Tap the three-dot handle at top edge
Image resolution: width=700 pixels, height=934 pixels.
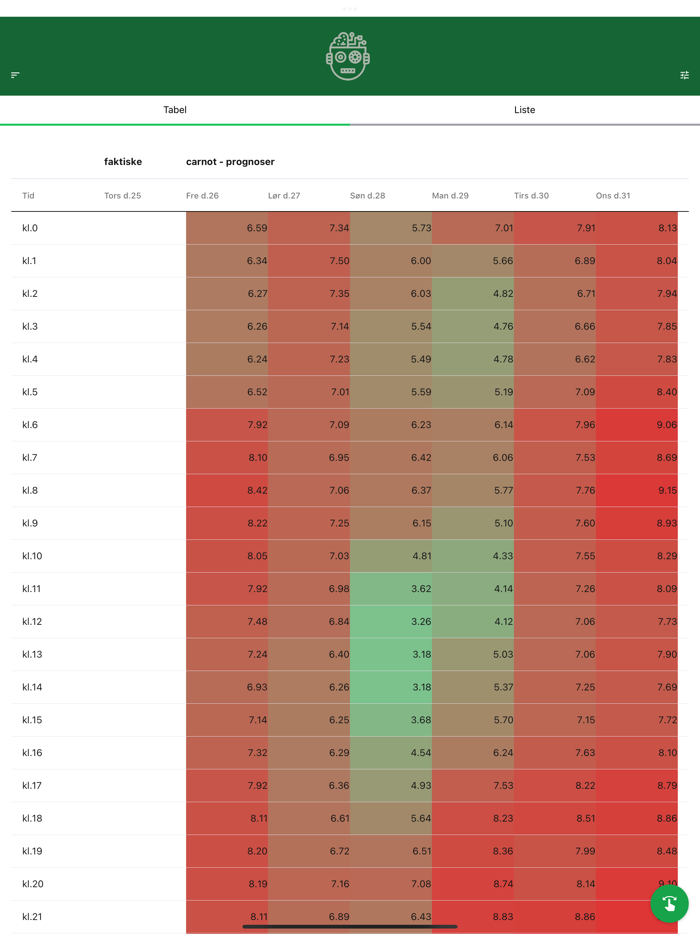(350, 8)
